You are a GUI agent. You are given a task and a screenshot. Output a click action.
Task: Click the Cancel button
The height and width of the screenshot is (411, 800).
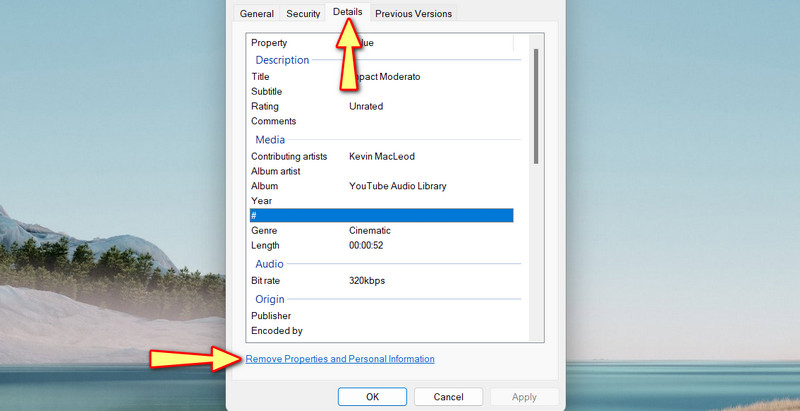coord(448,397)
